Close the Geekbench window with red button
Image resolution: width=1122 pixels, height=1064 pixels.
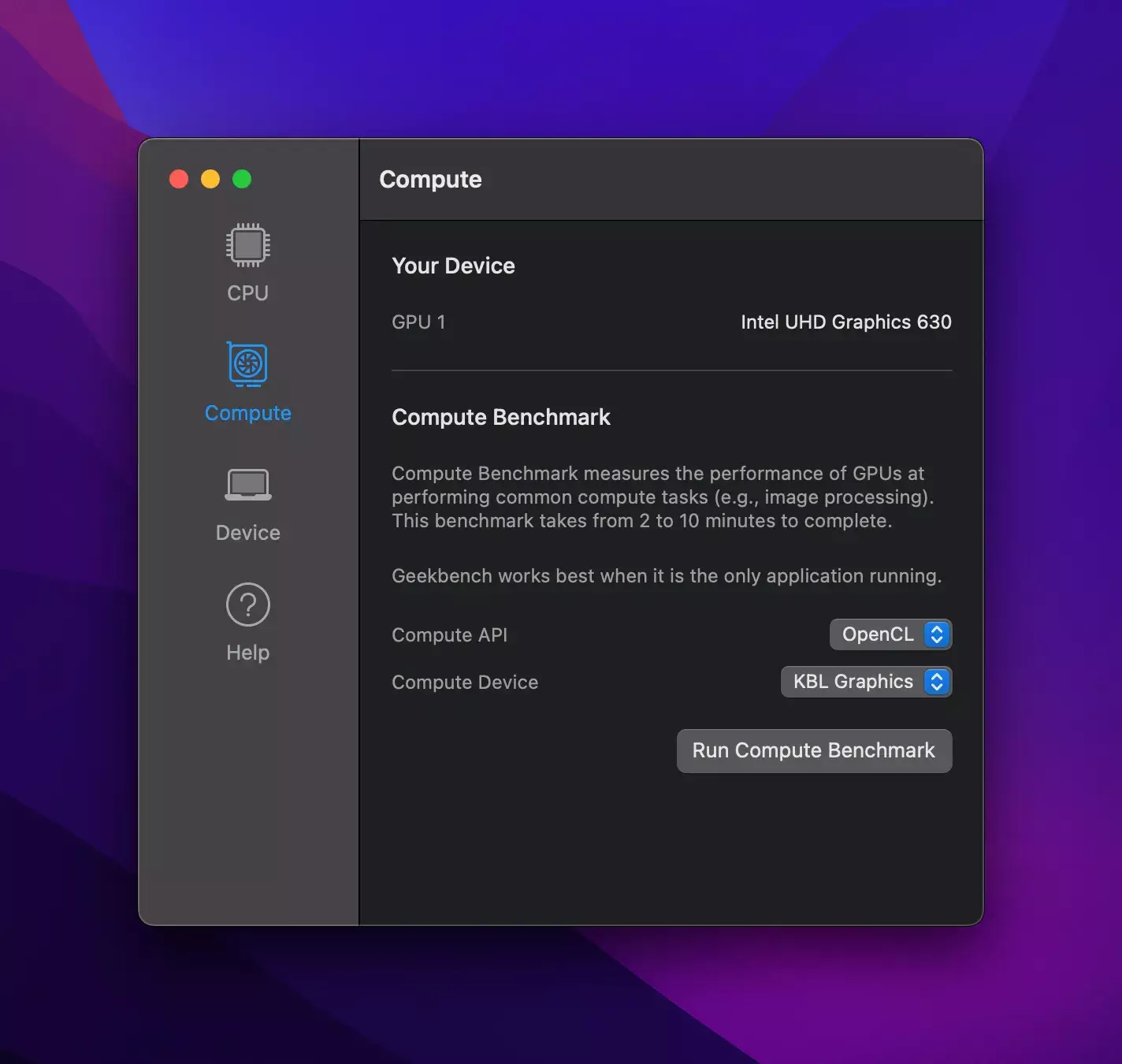coord(179,179)
